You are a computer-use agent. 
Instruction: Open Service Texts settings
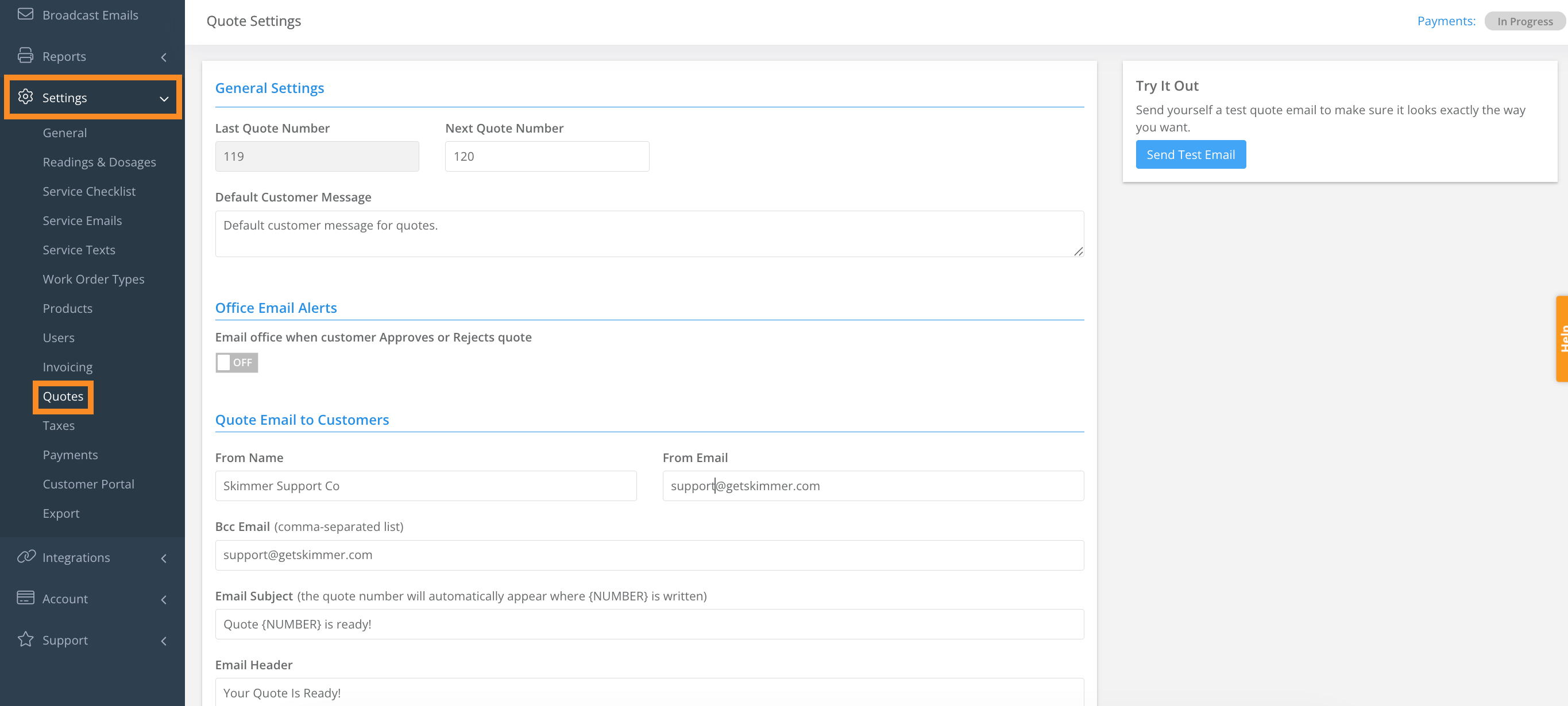[x=79, y=249]
